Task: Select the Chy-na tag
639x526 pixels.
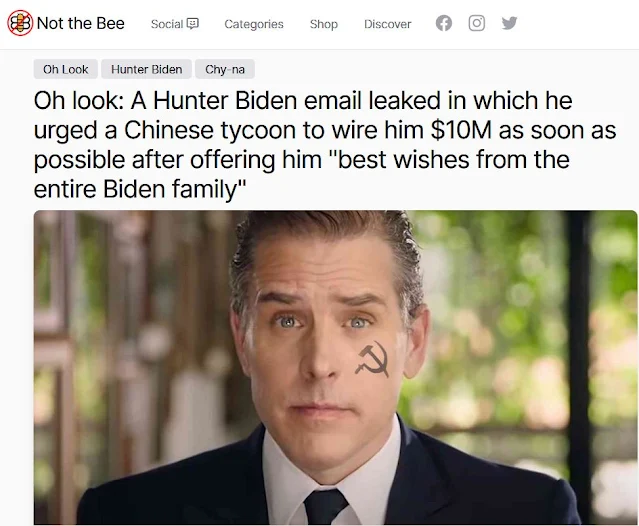Action: (225, 69)
